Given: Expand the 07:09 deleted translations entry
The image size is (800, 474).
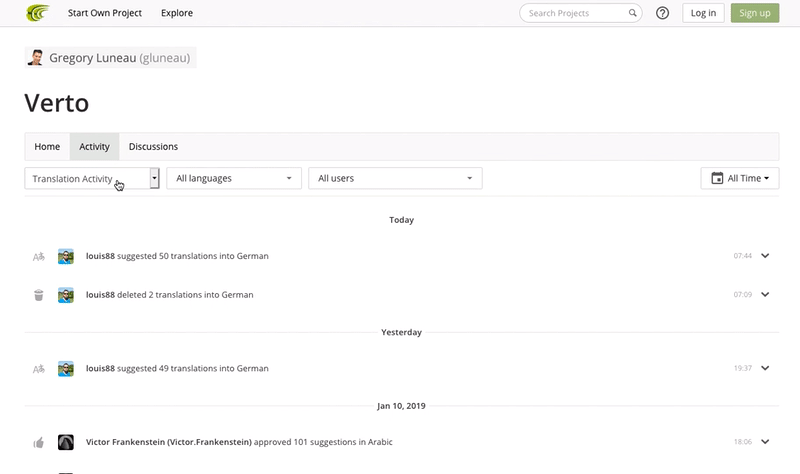Looking at the screenshot, I should (x=765, y=294).
